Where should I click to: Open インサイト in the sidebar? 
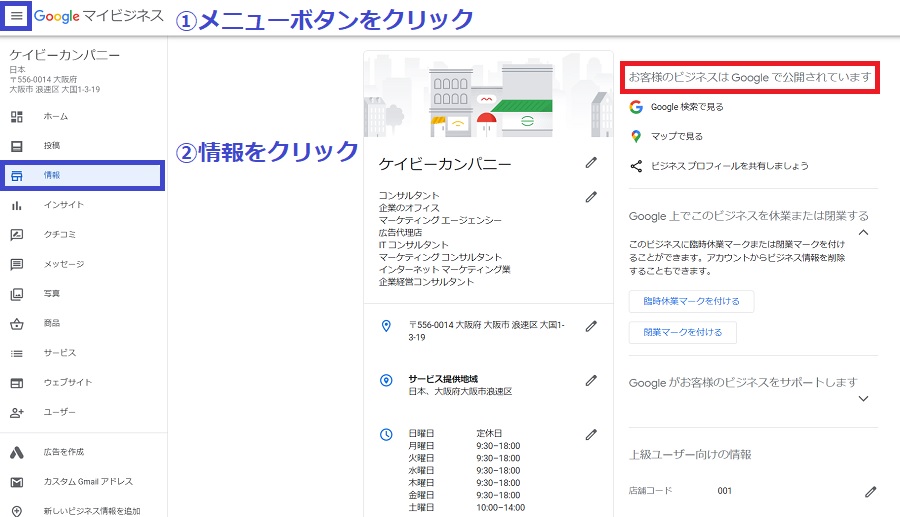pos(63,205)
